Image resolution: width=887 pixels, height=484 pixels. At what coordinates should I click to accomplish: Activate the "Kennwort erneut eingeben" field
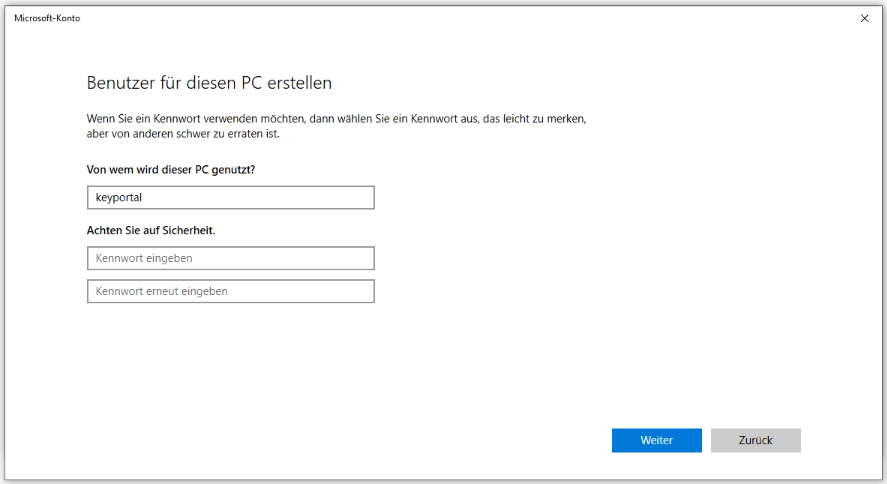pos(230,291)
